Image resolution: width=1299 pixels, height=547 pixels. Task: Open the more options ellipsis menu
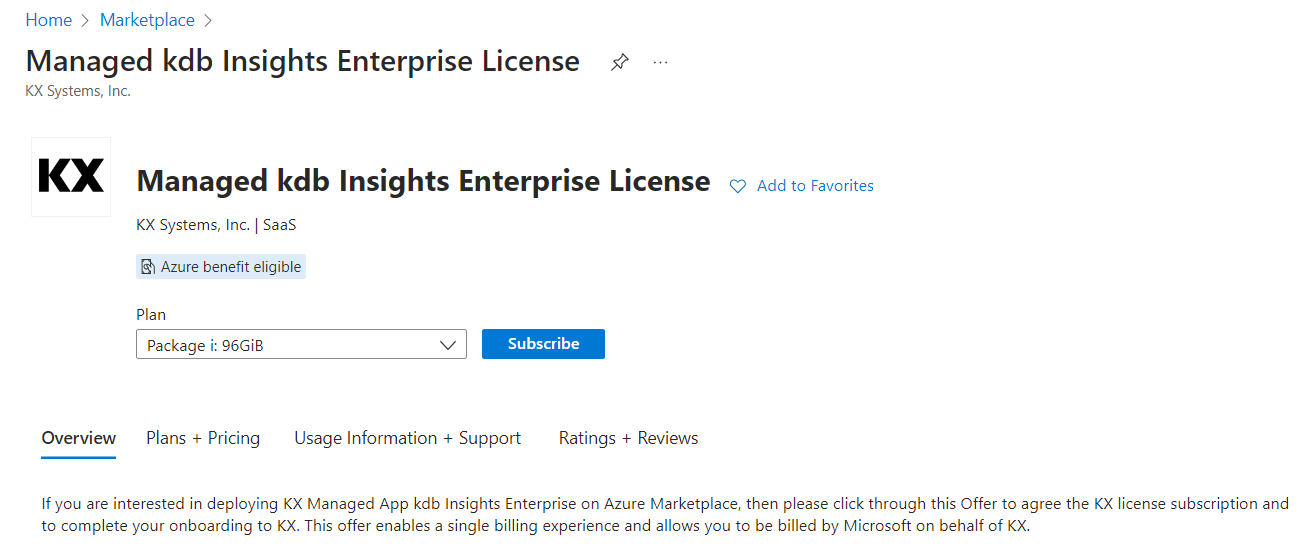tap(660, 62)
